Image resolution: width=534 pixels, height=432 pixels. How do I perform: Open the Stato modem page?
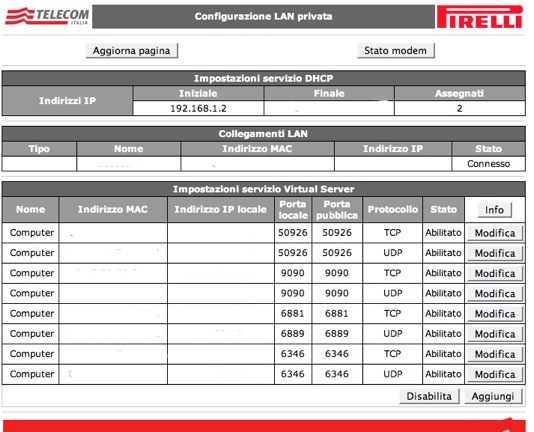[396, 51]
